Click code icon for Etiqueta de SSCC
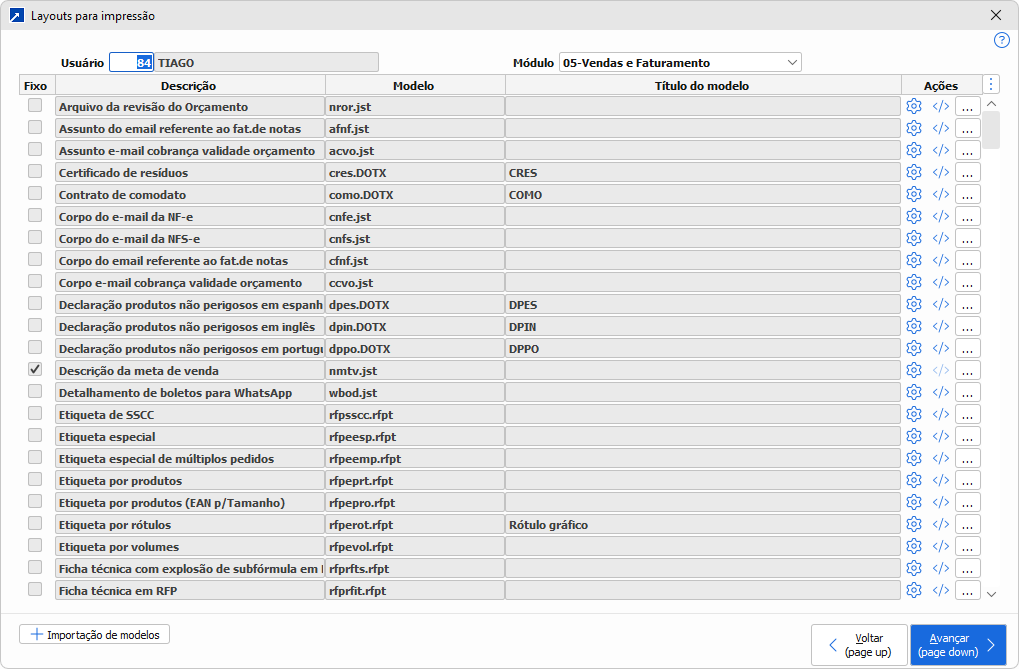Image resolution: width=1019 pixels, height=669 pixels. 940,414
